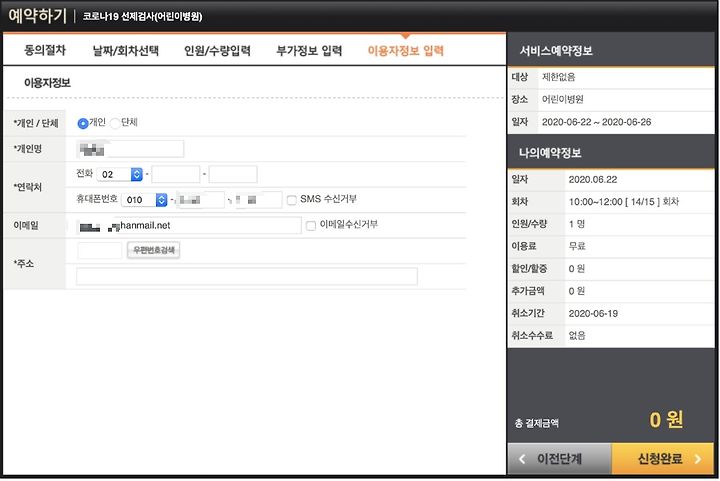720x481 pixels.
Task: Go to the 이용자정보 입력 step tab
Action: point(406,50)
